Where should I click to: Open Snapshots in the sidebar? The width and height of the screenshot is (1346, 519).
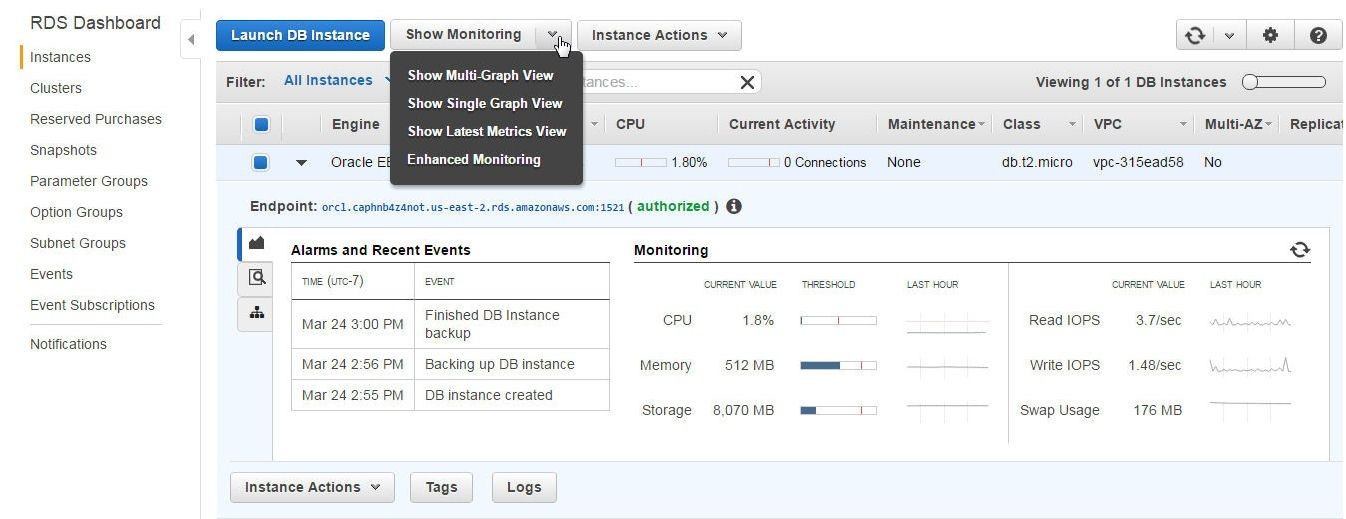63,150
